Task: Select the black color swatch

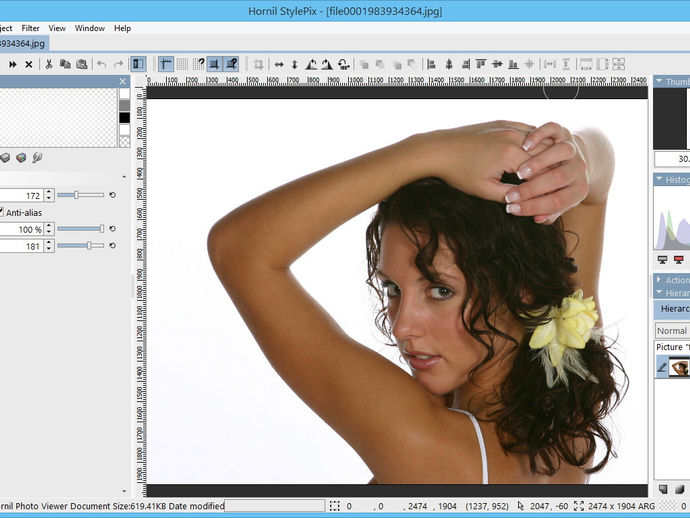Action: coord(125,118)
